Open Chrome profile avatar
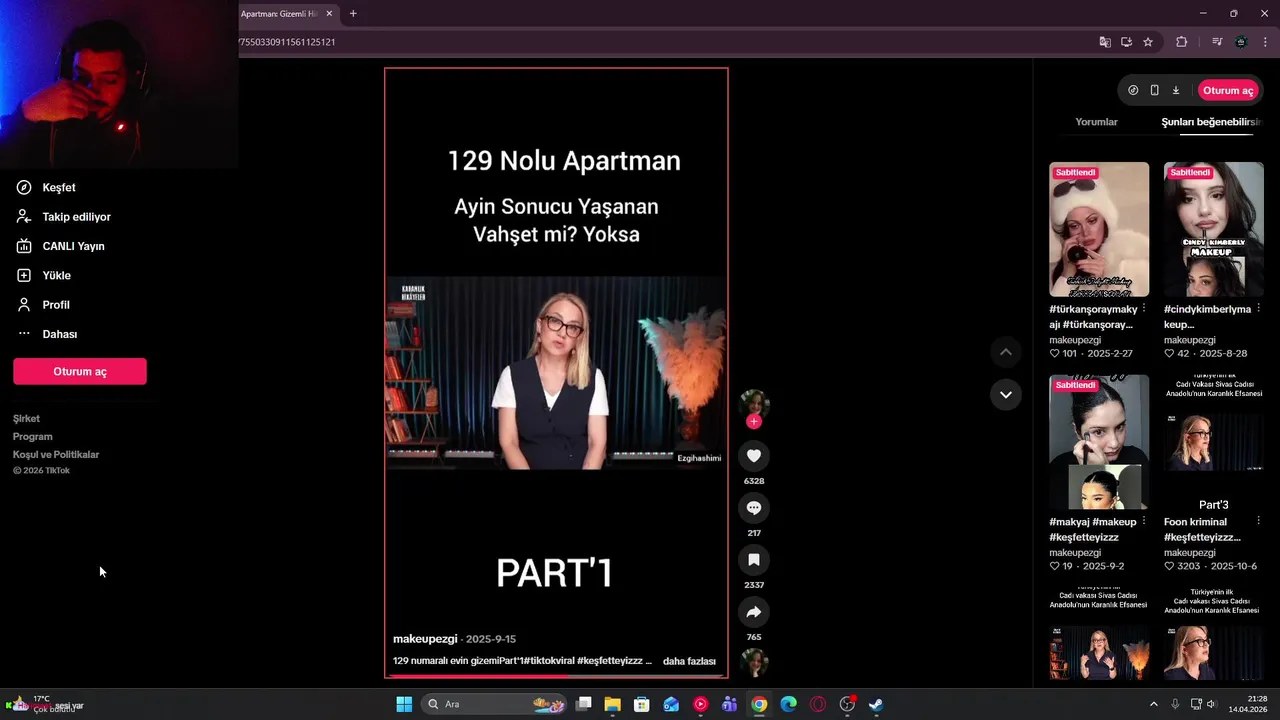 [1241, 42]
